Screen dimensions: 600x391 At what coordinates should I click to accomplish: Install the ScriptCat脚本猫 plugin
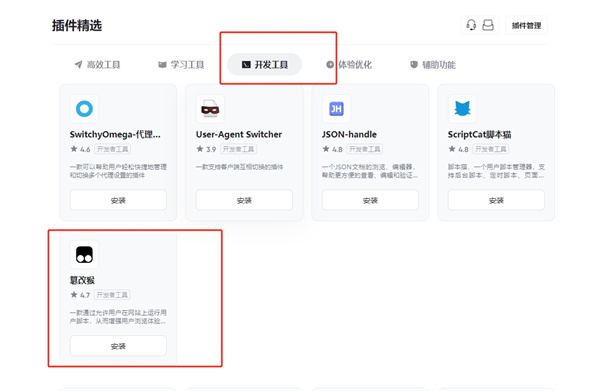tap(496, 200)
